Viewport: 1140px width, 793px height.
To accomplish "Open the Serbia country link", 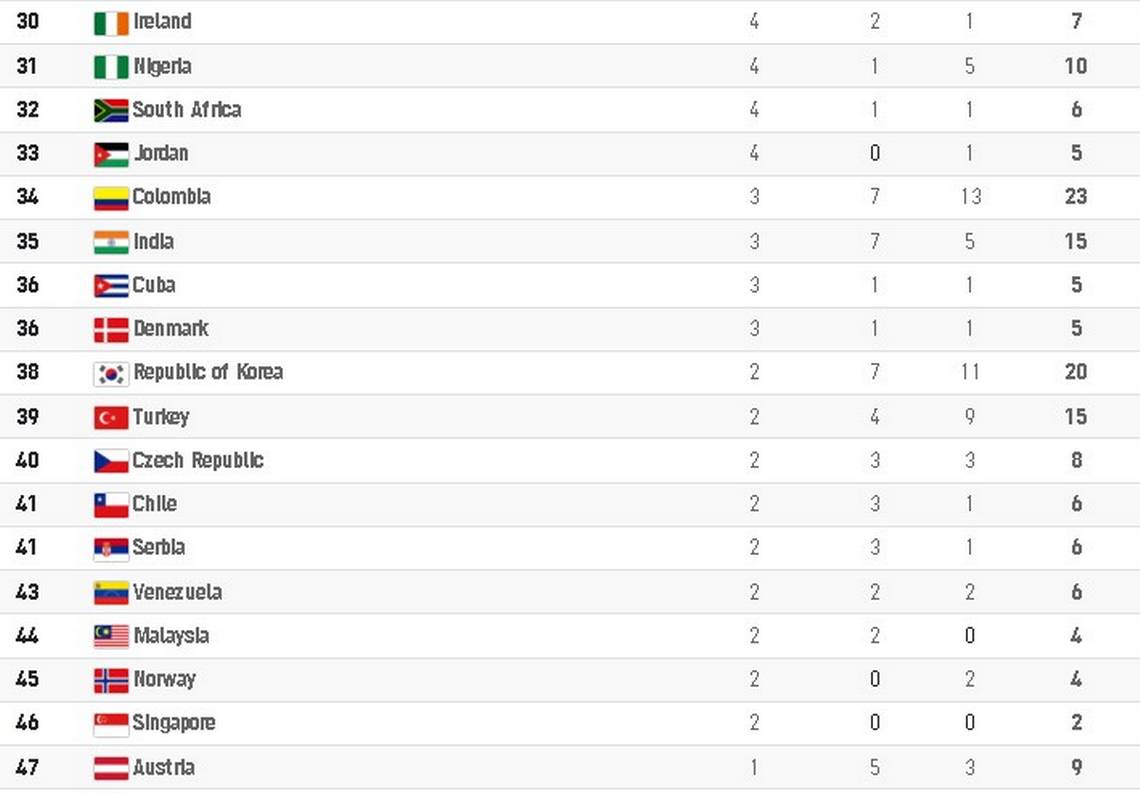I will (158, 547).
